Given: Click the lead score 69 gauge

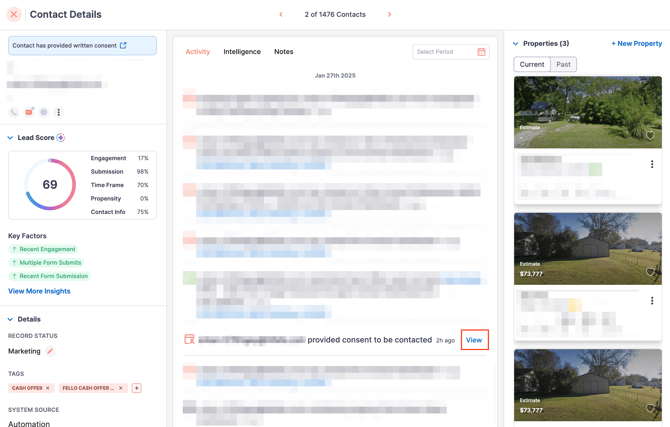Looking at the screenshot, I should click(x=50, y=184).
